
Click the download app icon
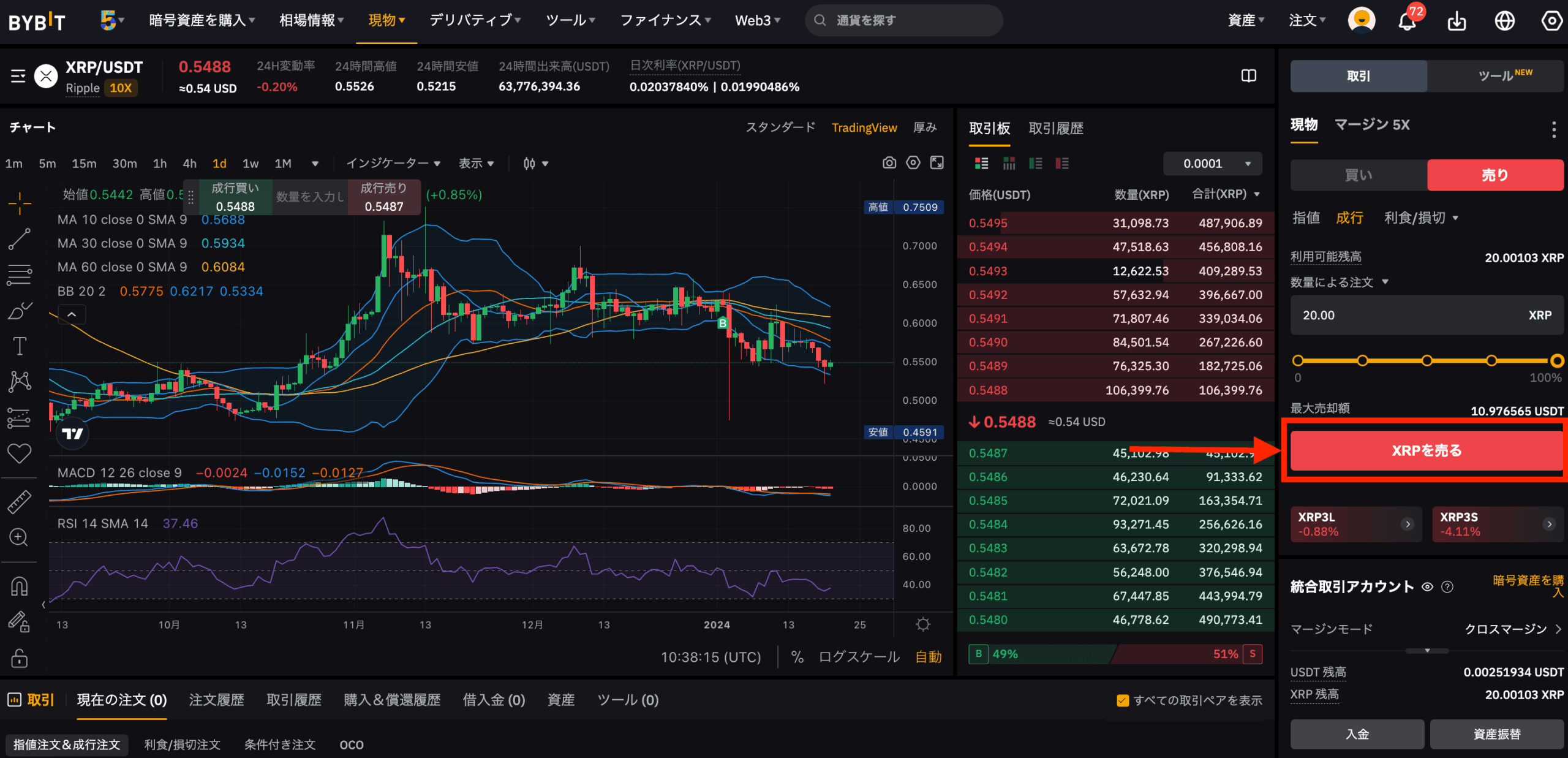[1457, 21]
